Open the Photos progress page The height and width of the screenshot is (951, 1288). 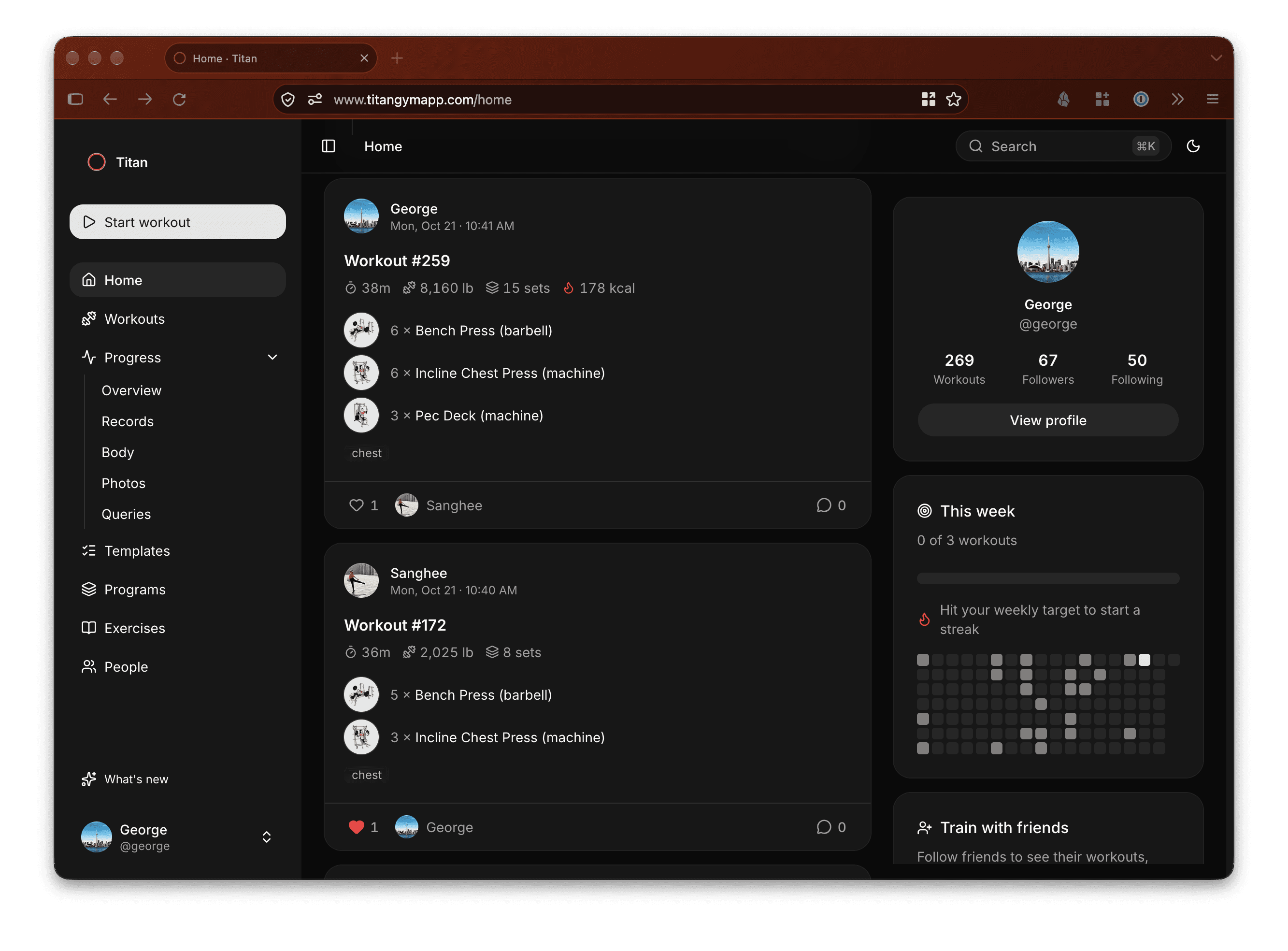tap(123, 484)
